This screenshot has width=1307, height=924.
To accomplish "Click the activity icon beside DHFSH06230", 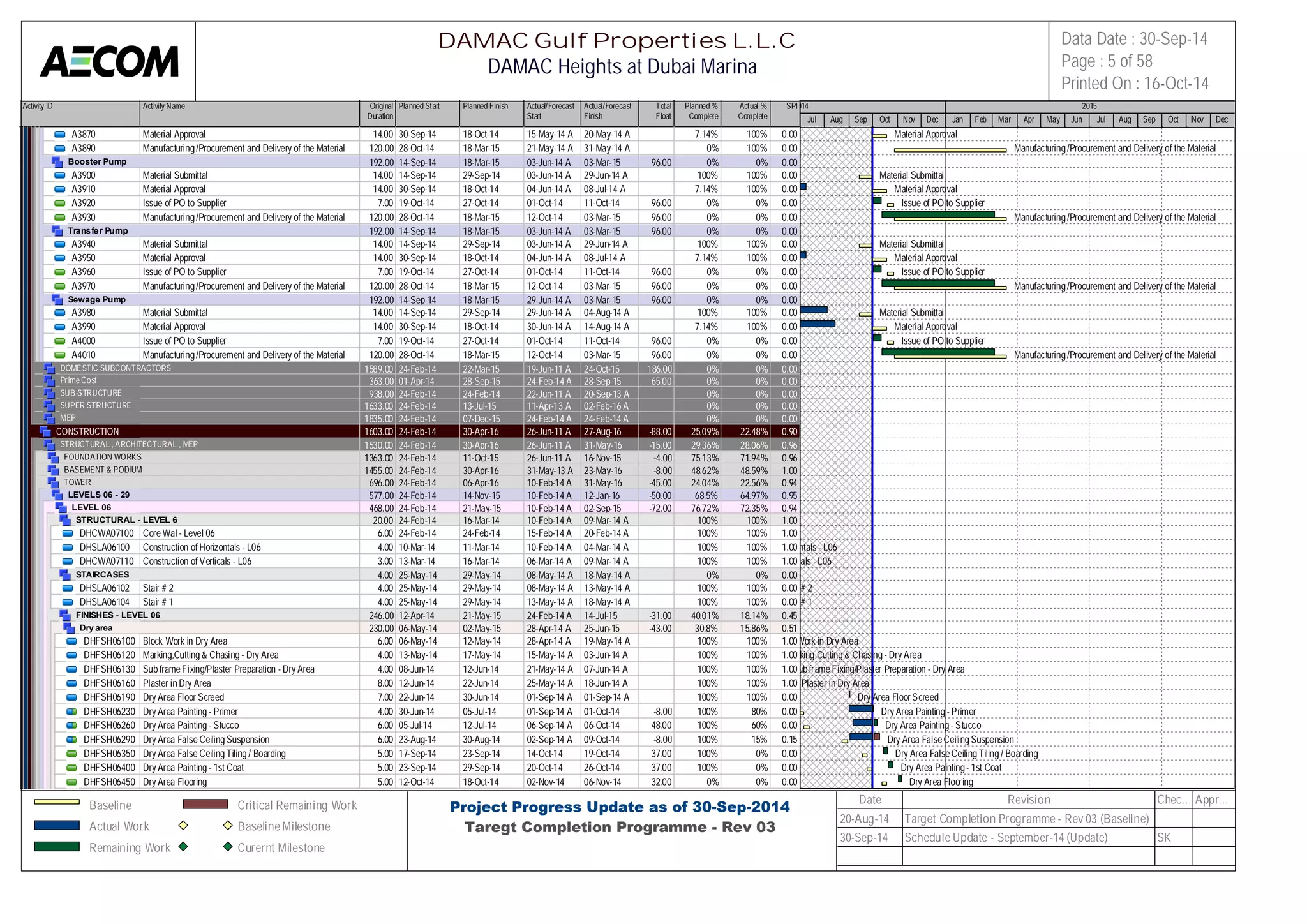I will point(71,712).
